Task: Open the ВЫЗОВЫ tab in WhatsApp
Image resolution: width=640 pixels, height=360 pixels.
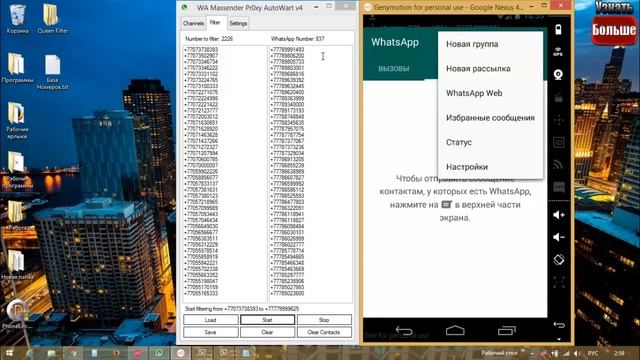Action: pos(393,69)
